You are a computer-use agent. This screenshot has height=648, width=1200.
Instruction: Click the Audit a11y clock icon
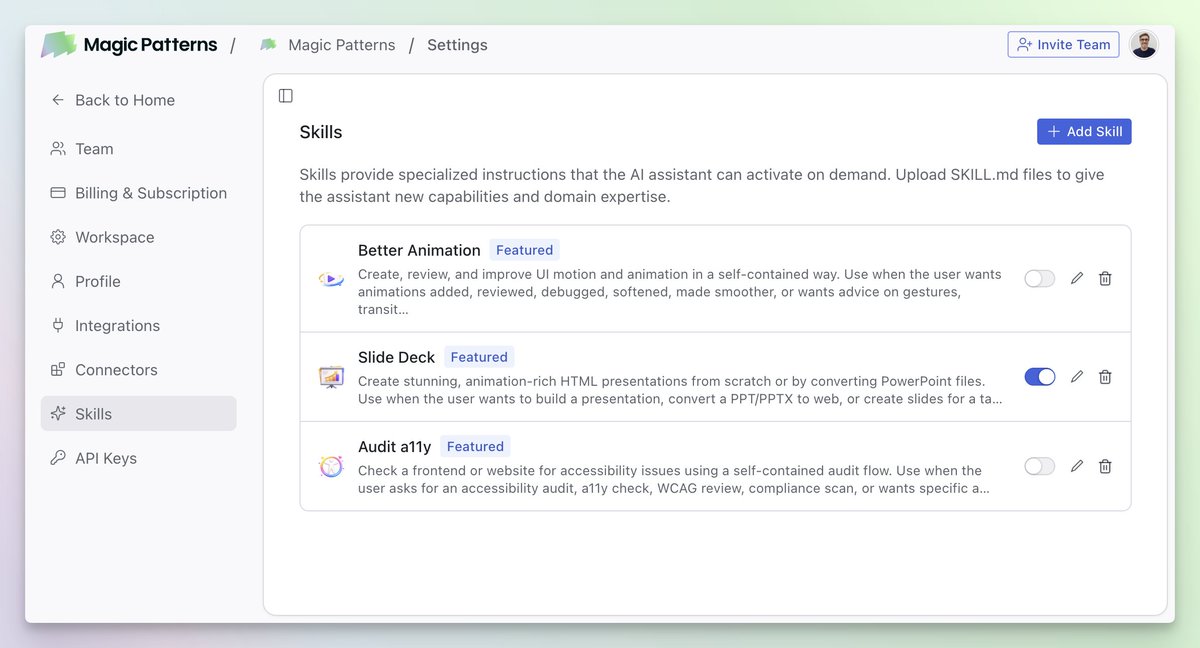(331, 467)
